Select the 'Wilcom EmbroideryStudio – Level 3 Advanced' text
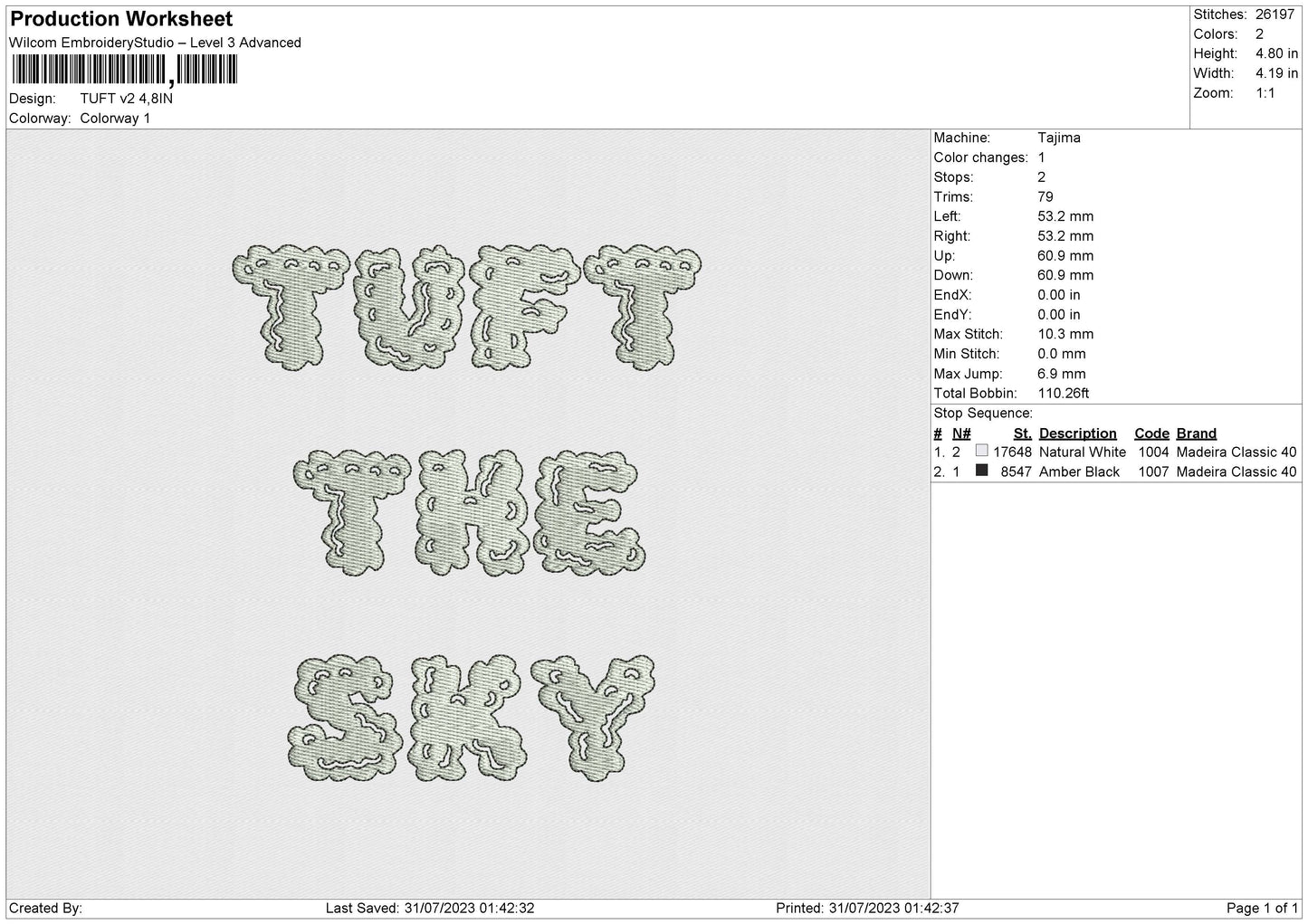 point(155,43)
